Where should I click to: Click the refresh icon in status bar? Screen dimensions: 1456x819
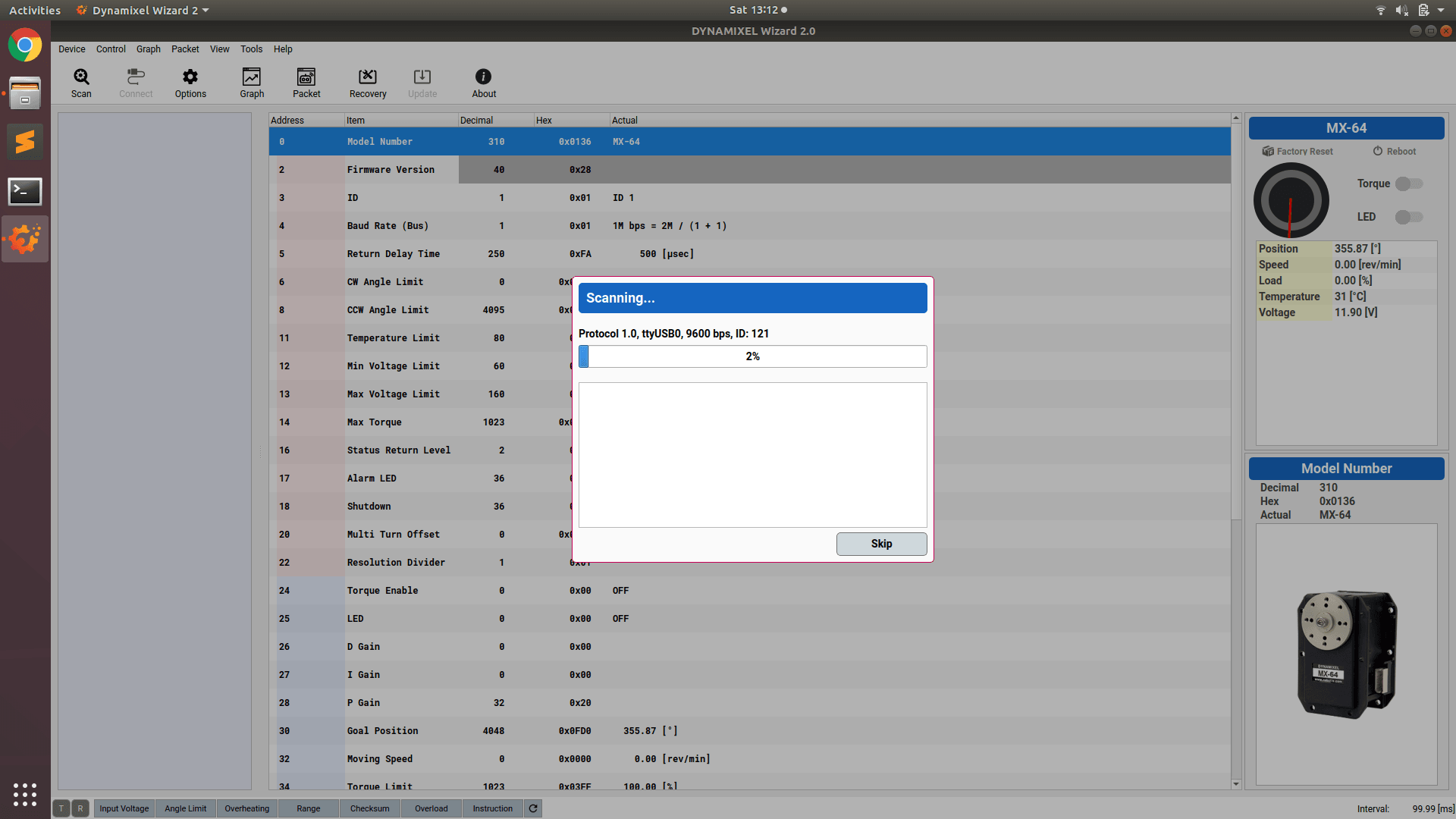click(x=533, y=808)
